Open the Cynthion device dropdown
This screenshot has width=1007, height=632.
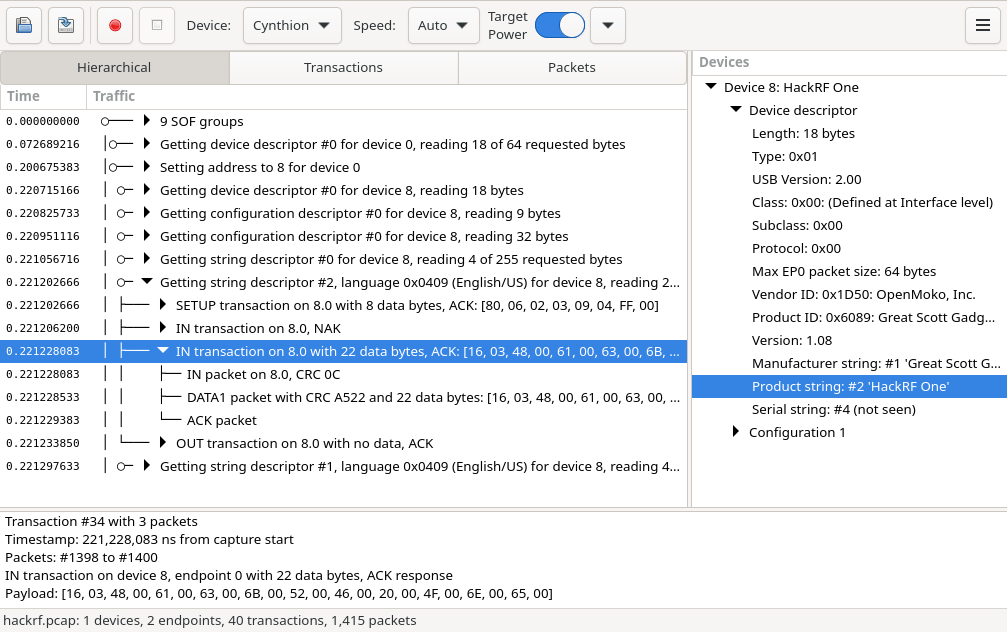pyautogui.click(x=292, y=26)
